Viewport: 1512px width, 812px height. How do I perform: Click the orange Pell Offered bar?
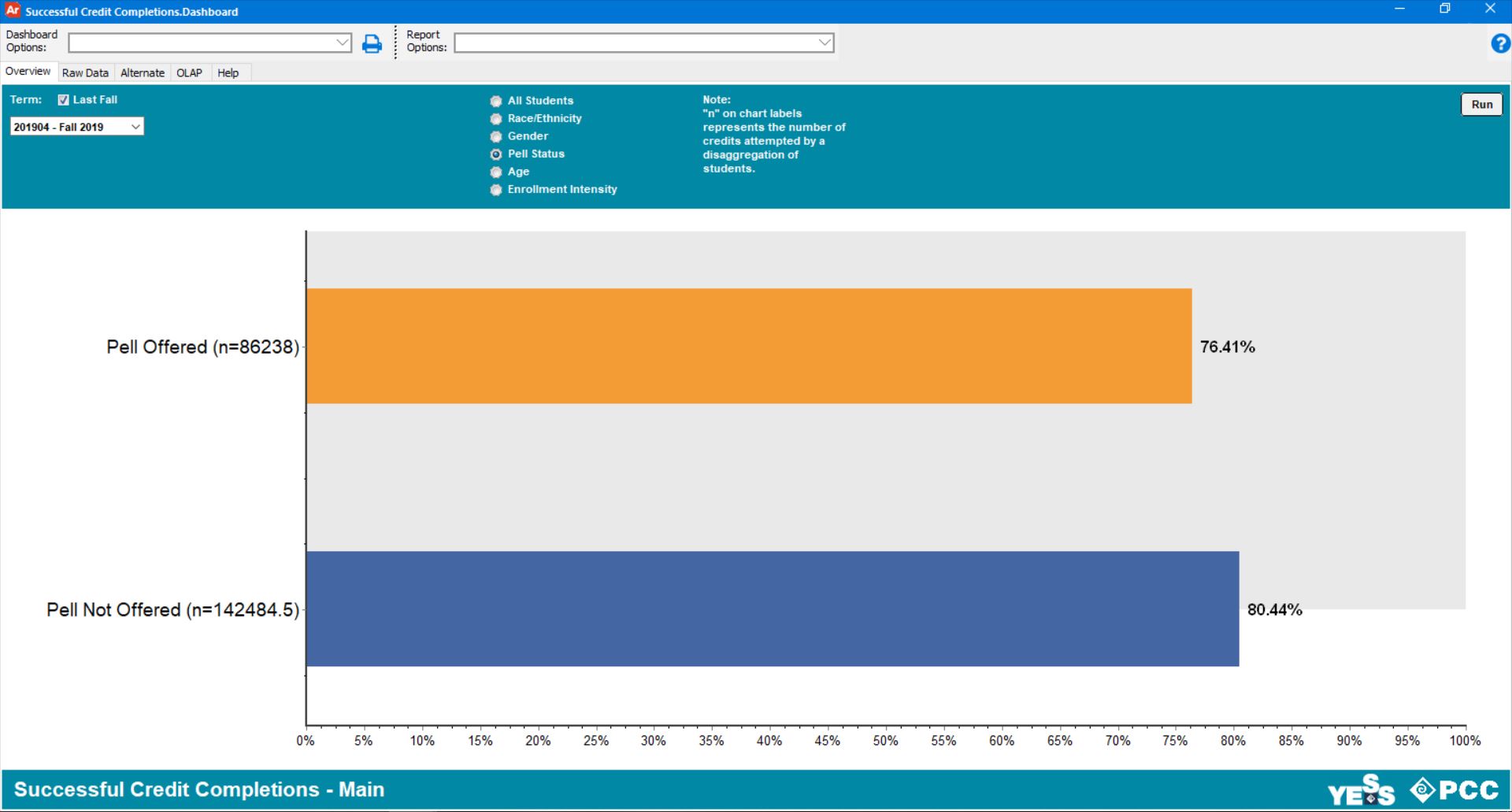click(748, 347)
